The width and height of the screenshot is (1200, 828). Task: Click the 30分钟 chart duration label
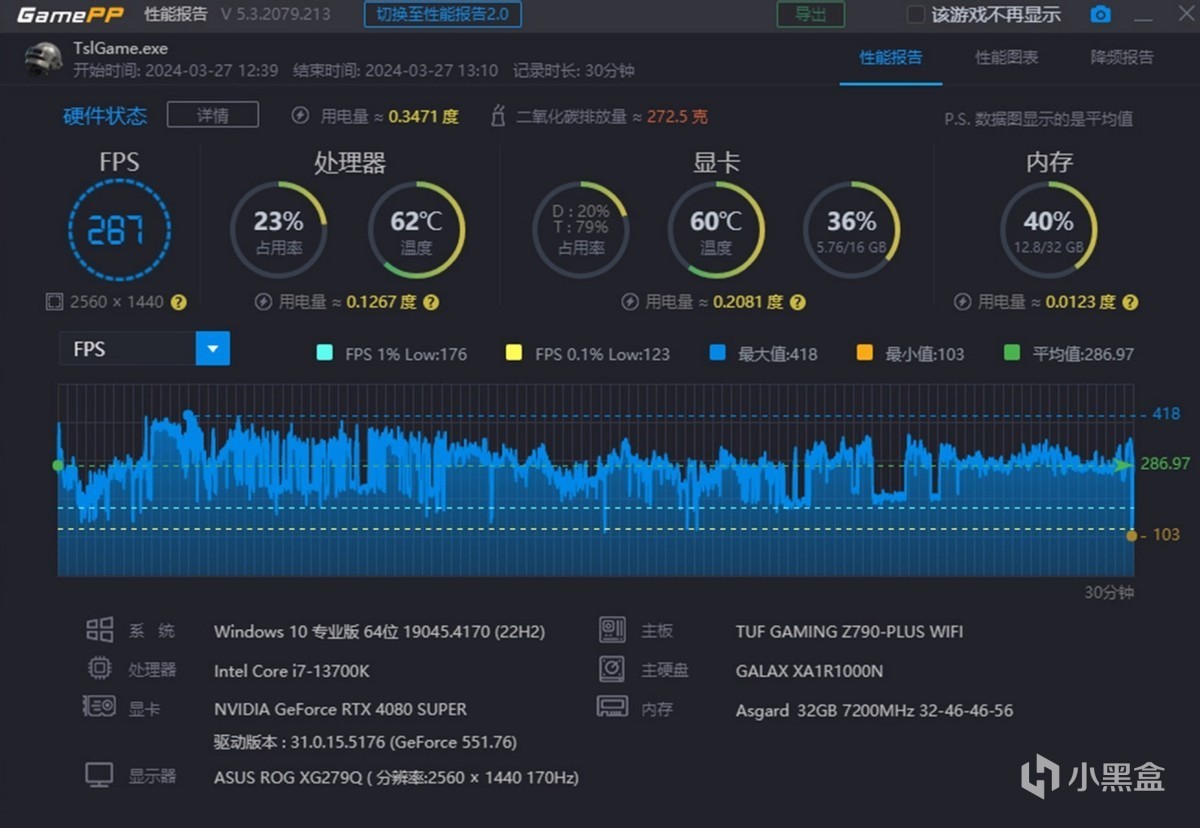pos(1109,592)
